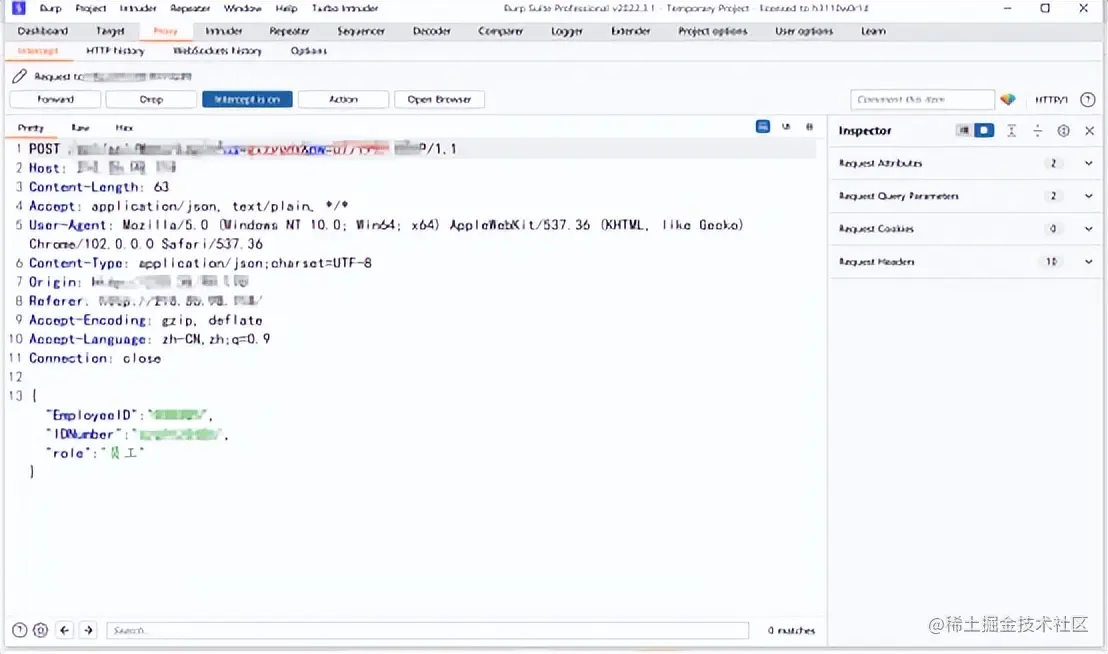Click the Inspector expand all sections icon
The image size is (1108, 654).
pyautogui.click(x=1037, y=131)
